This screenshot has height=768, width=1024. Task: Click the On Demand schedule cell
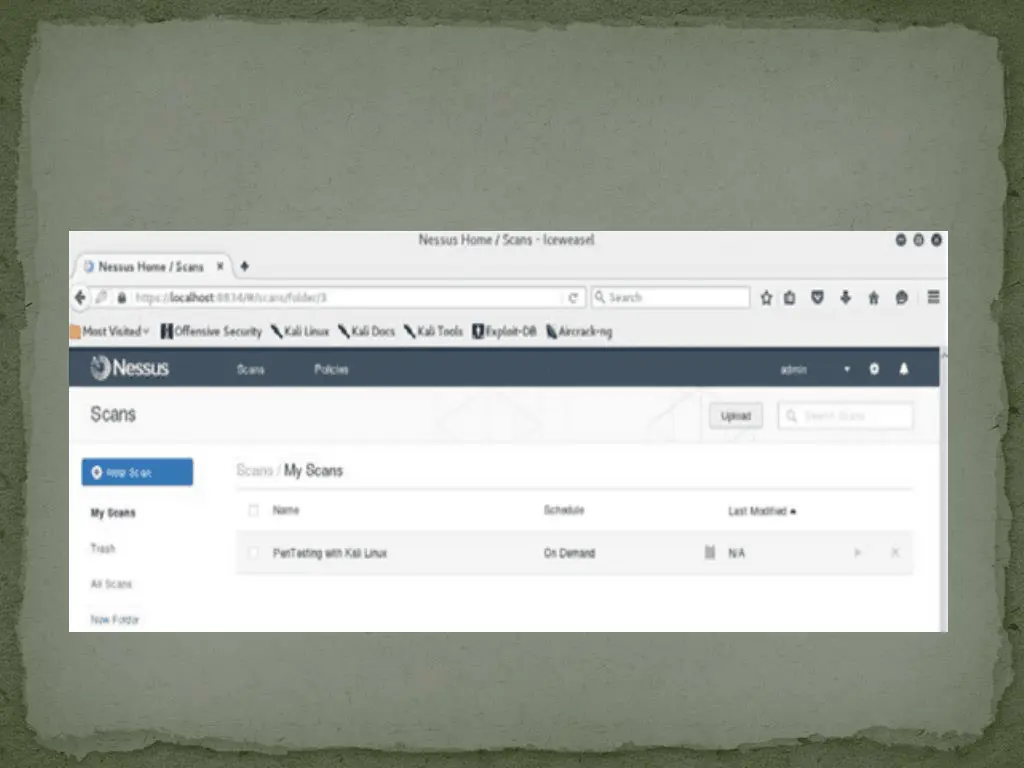pos(569,553)
